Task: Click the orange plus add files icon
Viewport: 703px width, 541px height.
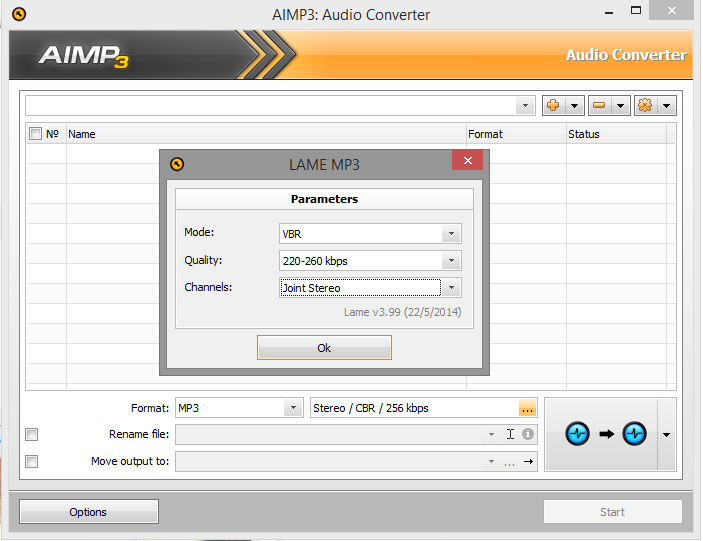Action: 553,106
